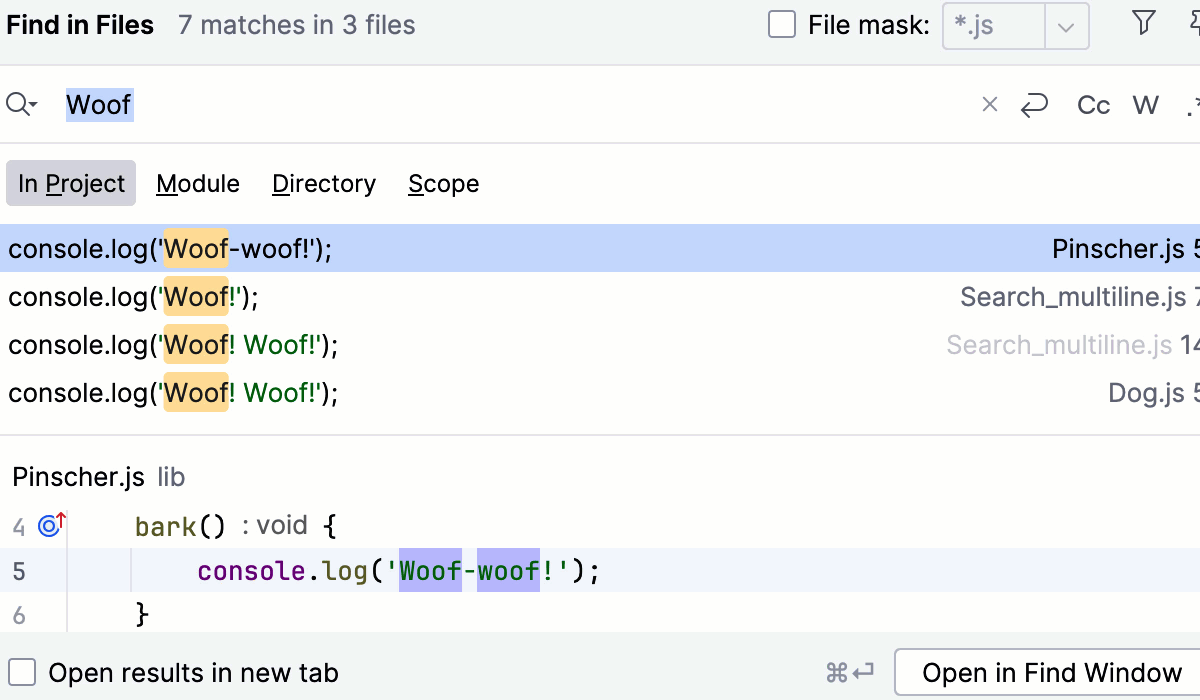Select the In Project scope tab
This screenshot has width=1200, height=700.
coord(71,184)
